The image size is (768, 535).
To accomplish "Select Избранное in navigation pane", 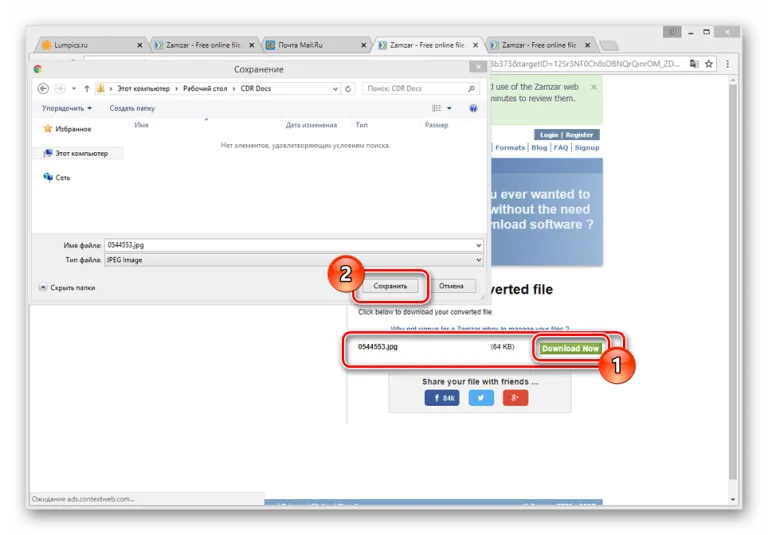I will click(x=68, y=129).
